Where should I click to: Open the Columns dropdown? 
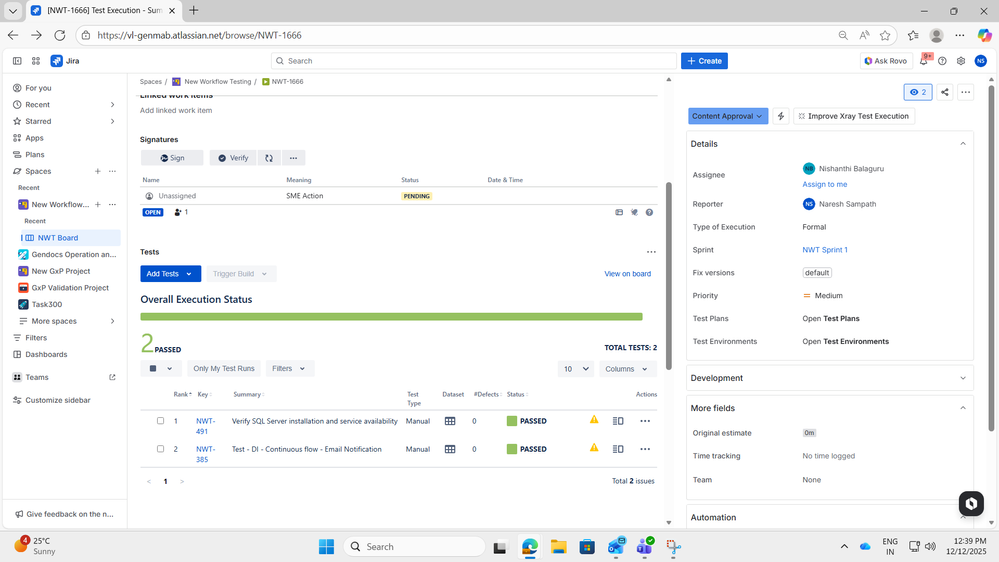click(x=627, y=369)
